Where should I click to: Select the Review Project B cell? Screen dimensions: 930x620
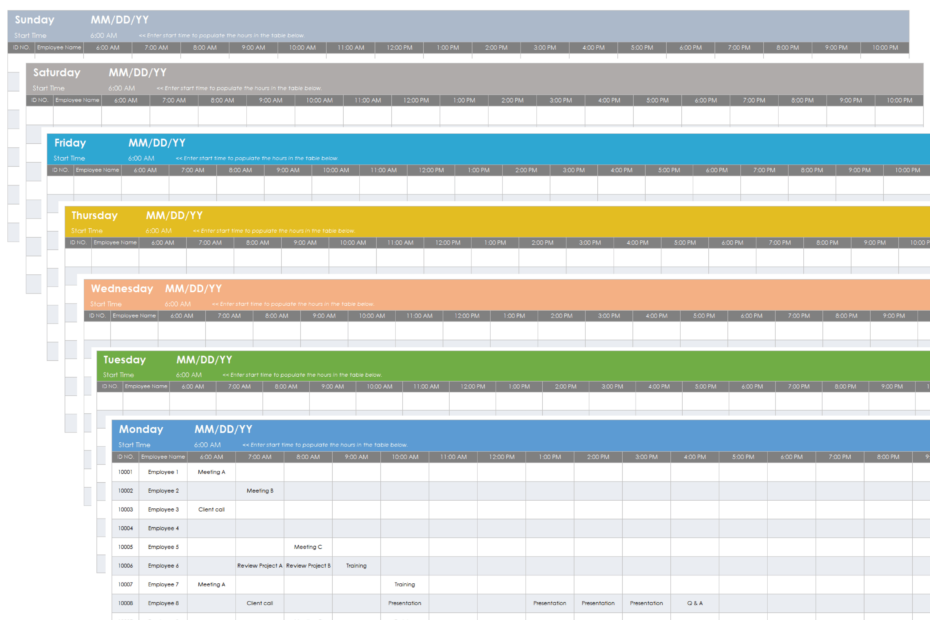[x=308, y=566]
